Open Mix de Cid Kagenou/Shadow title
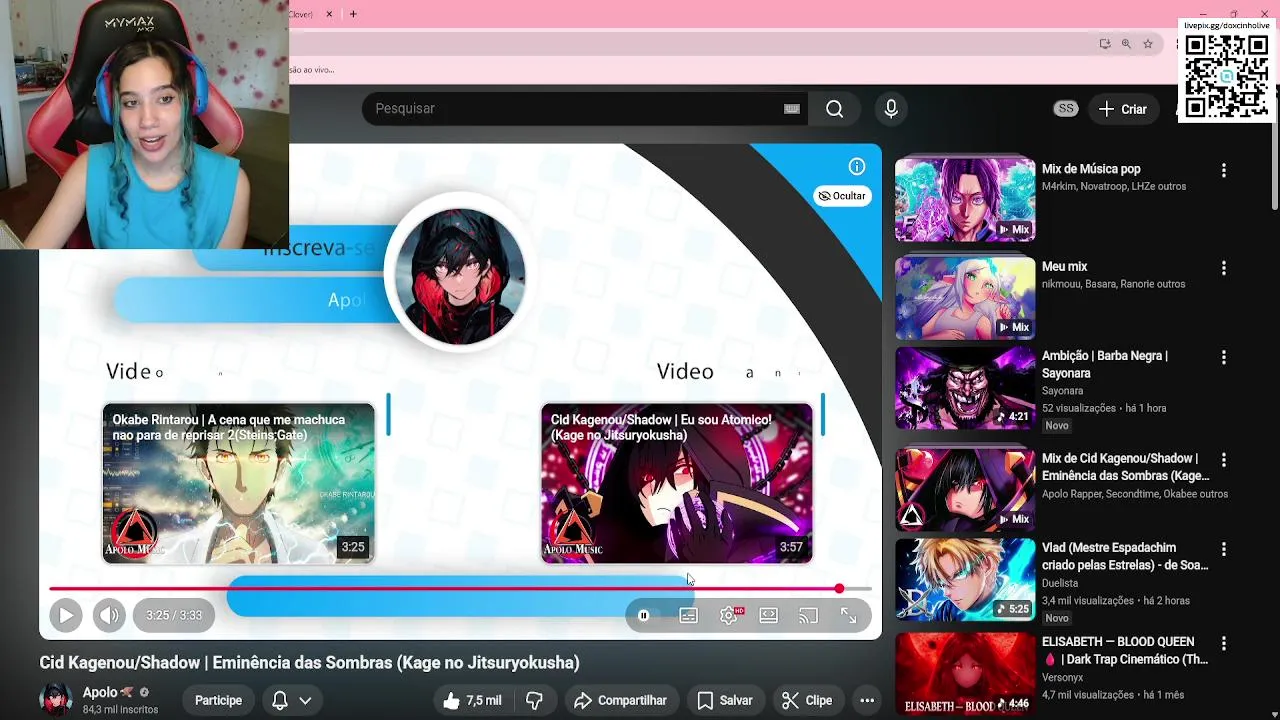The height and width of the screenshot is (720, 1280). (1125, 467)
